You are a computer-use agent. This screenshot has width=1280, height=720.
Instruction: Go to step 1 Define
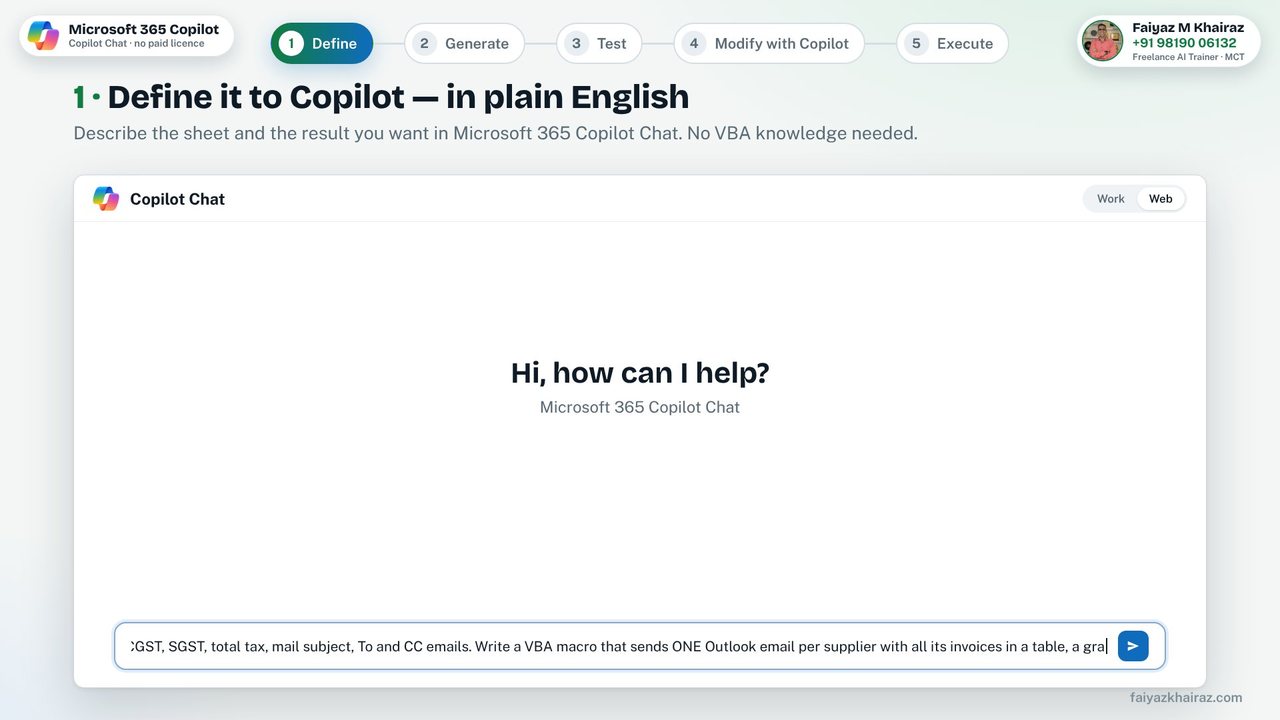click(322, 43)
